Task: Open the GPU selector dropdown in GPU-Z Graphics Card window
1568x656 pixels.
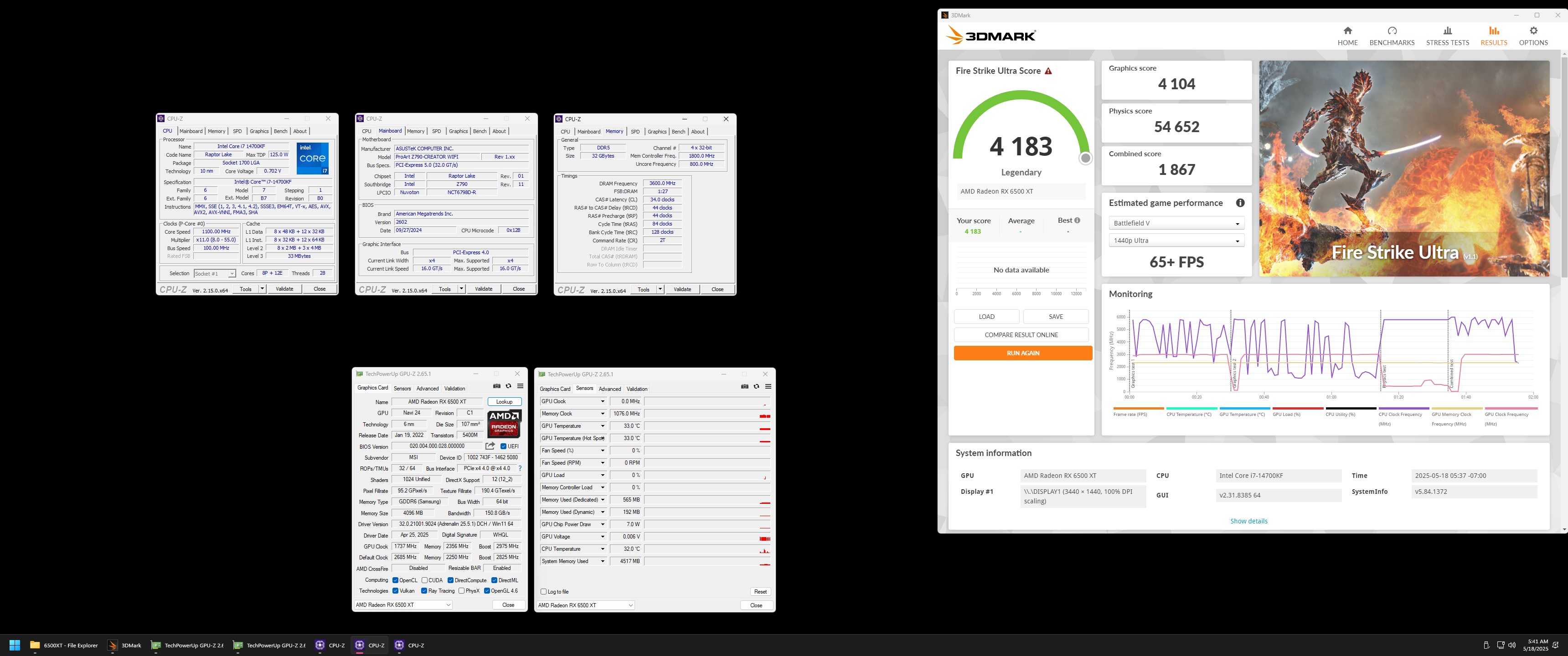Action: point(403,605)
